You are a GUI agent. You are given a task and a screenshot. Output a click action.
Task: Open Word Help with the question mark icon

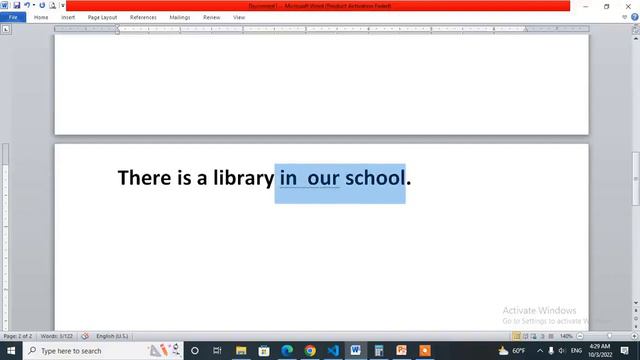click(x=635, y=17)
